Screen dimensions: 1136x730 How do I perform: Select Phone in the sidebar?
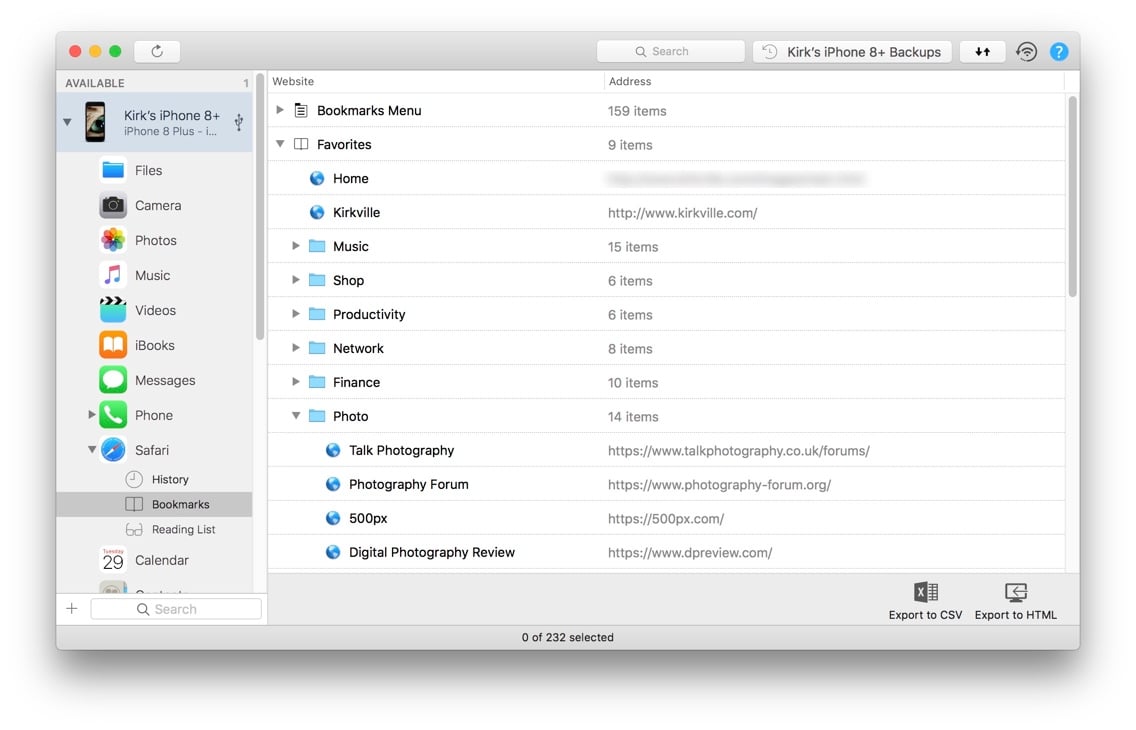[x=154, y=415]
